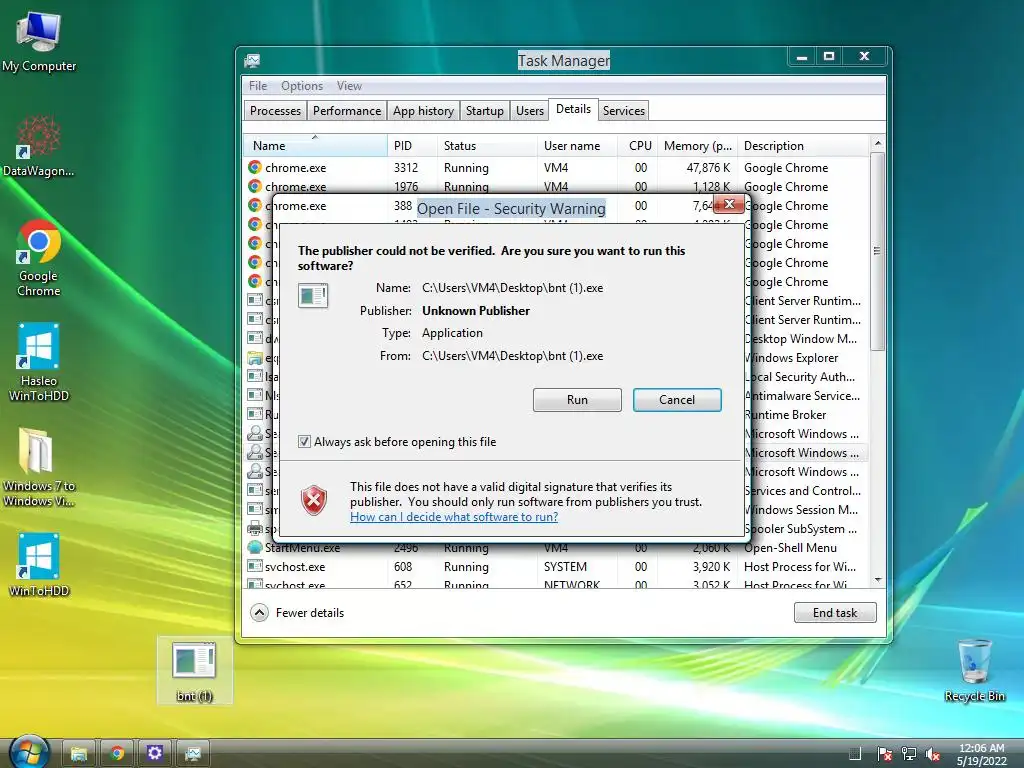The height and width of the screenshot is (768, 1024).
Task: Sort by the CPU column header
Action: pyautogui.click(x=638, y=146)
